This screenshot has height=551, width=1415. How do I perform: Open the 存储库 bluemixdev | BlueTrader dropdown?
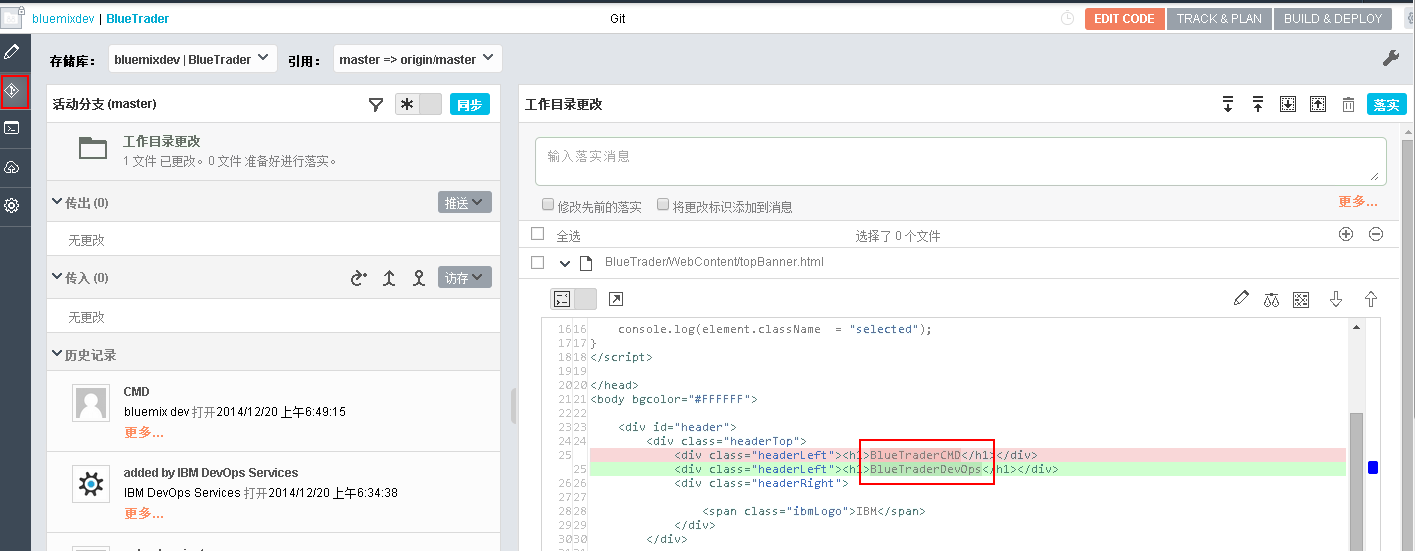click(x=193, y=59)
